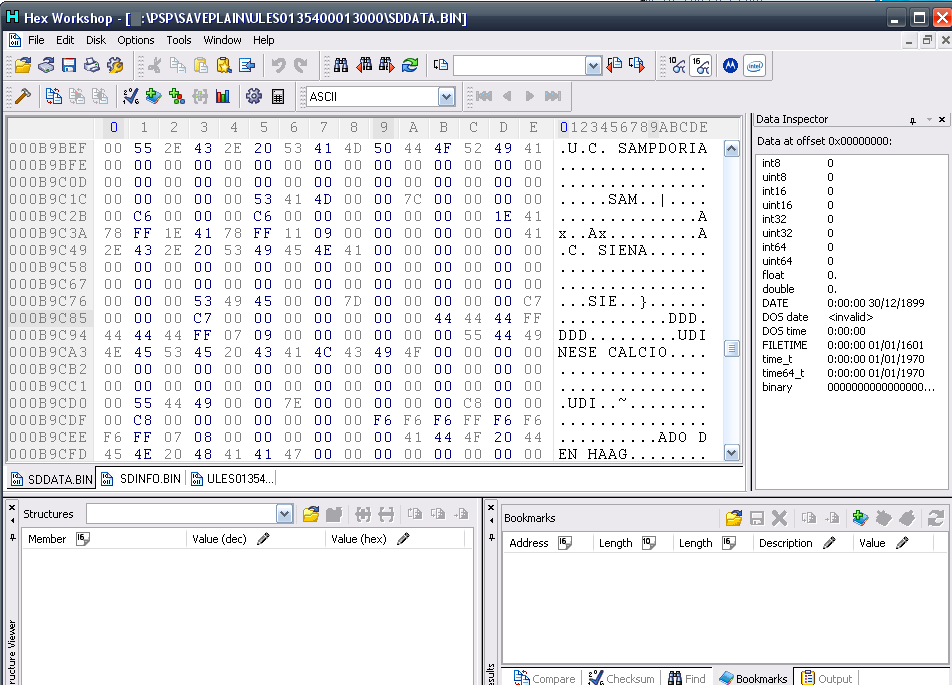Toggle hex offsets (16 glasses) view

point(701,66)
